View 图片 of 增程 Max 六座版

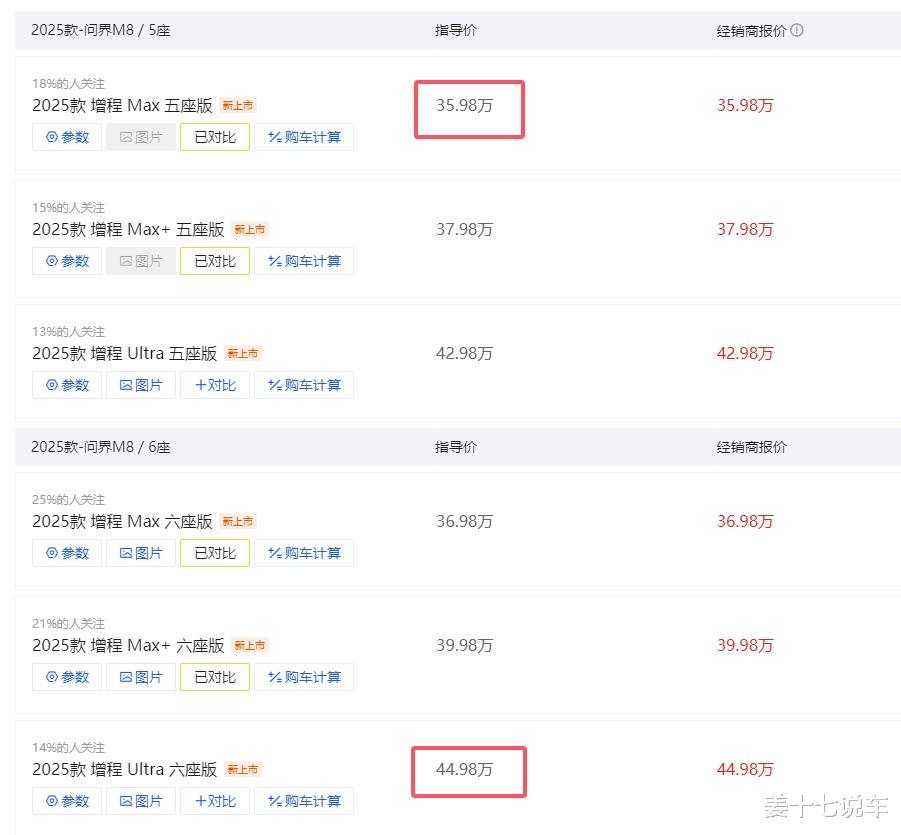141,553
